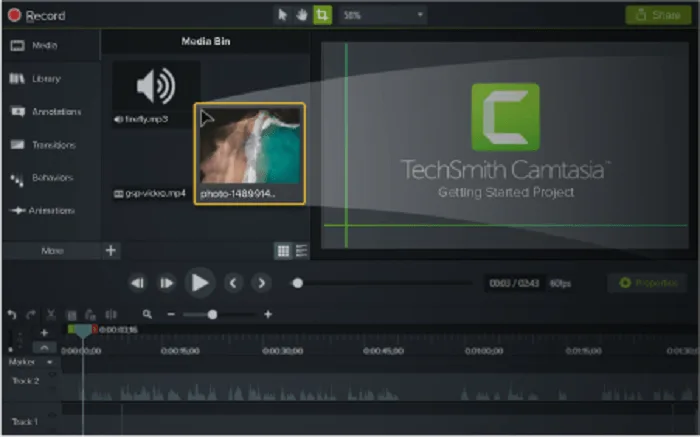The height and width of the screenshot is (437, 700).
Task: Open the Annotations tab
Action: (x=46, y=112)
